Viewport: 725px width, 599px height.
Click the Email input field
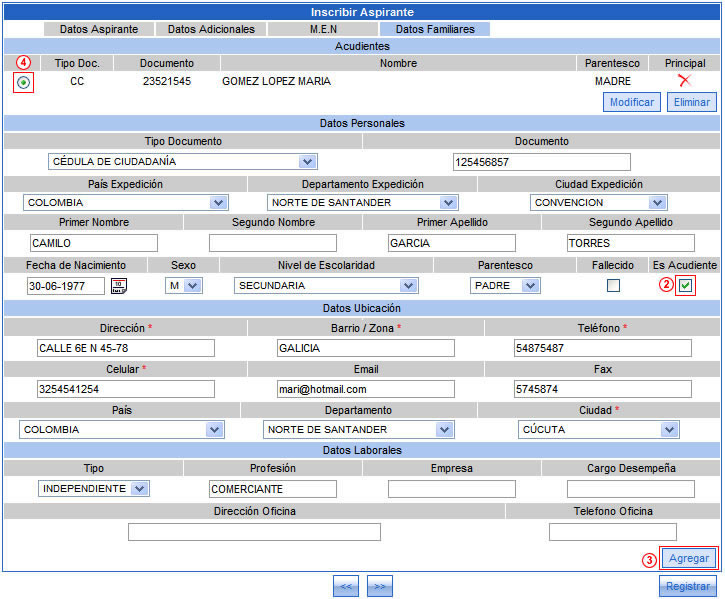365,389
